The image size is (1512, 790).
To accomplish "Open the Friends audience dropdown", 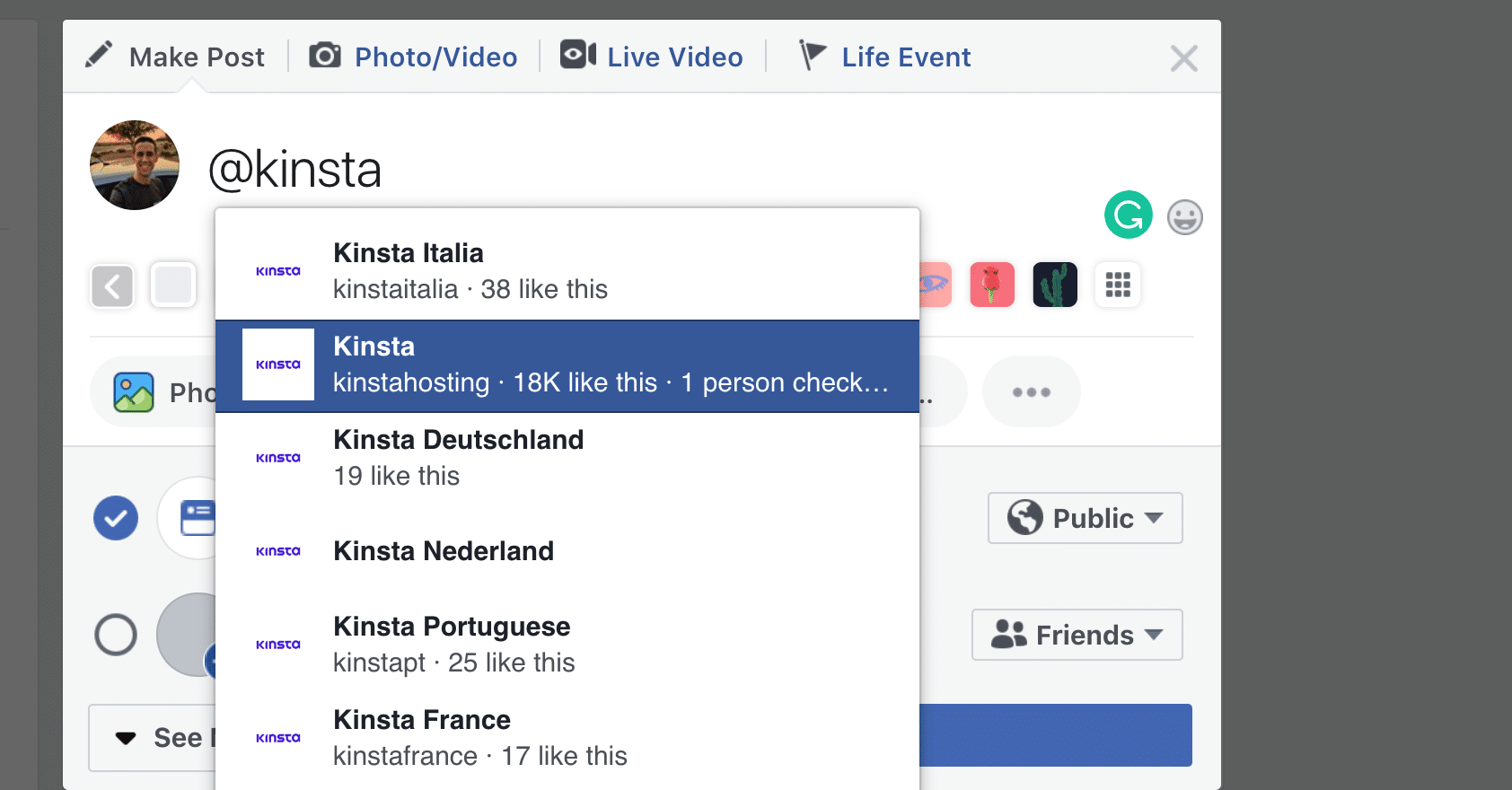I will (x=1076, y=635).
